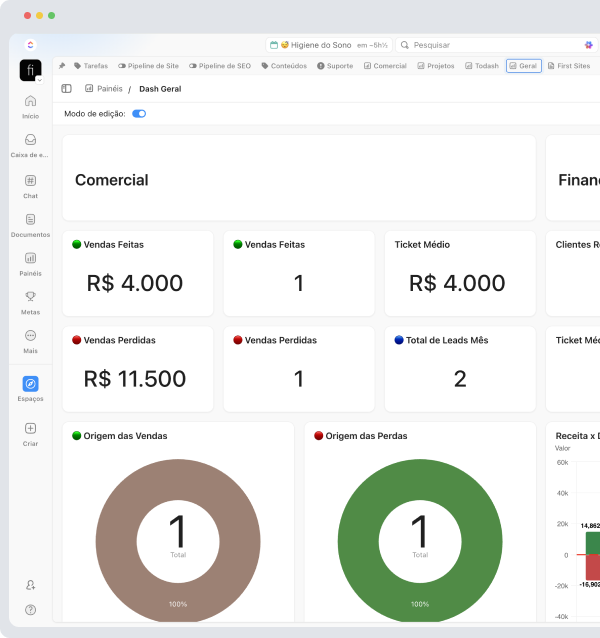Toggle the Modo de edição switch

[x=139, y=114]
